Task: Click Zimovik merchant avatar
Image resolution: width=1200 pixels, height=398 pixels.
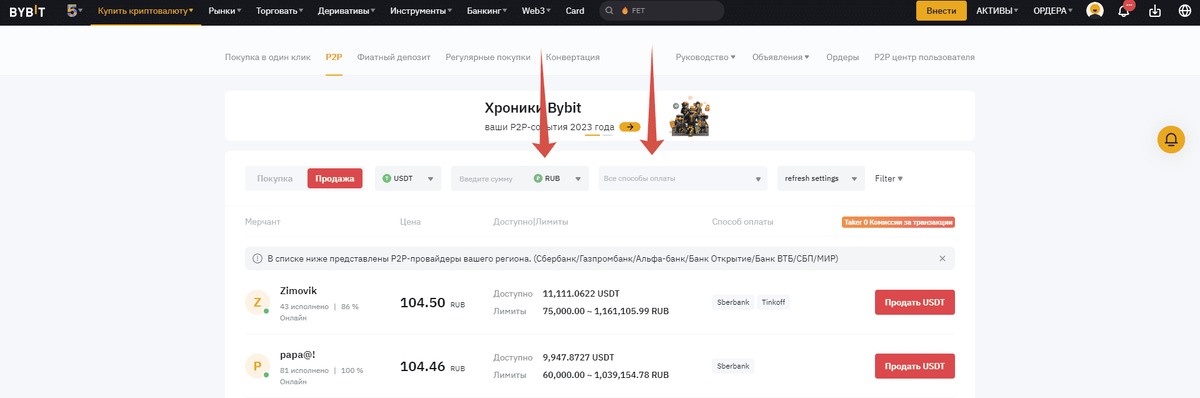Action: click(257, 302)
